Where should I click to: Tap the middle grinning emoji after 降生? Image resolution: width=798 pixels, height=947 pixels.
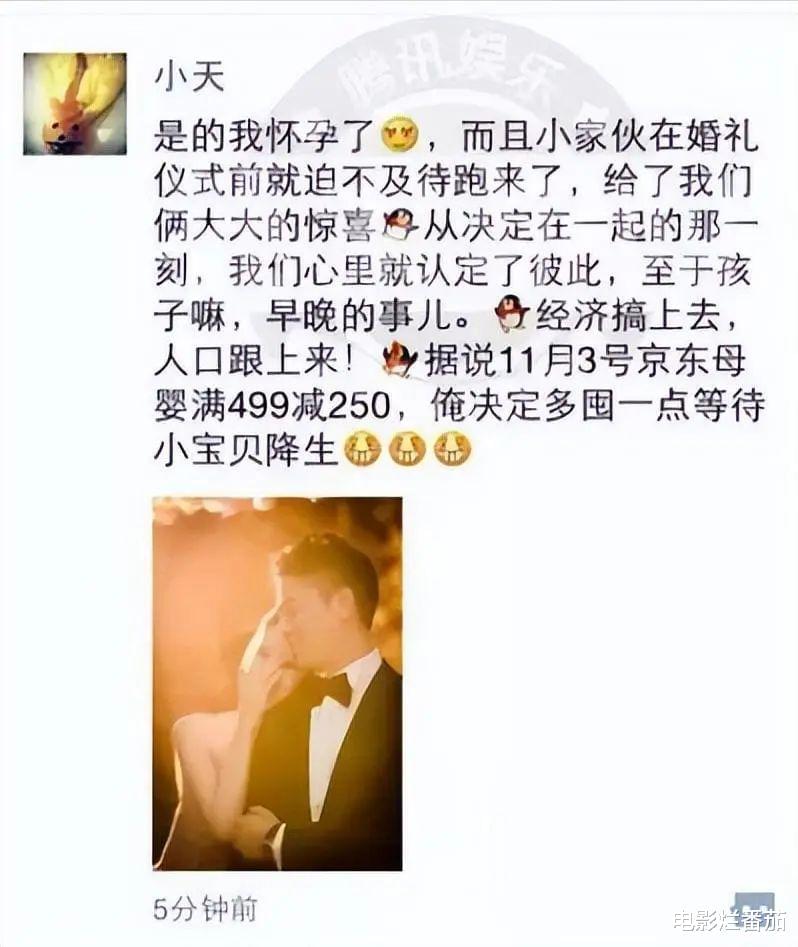pyautogui.click(x=407, y=450)
